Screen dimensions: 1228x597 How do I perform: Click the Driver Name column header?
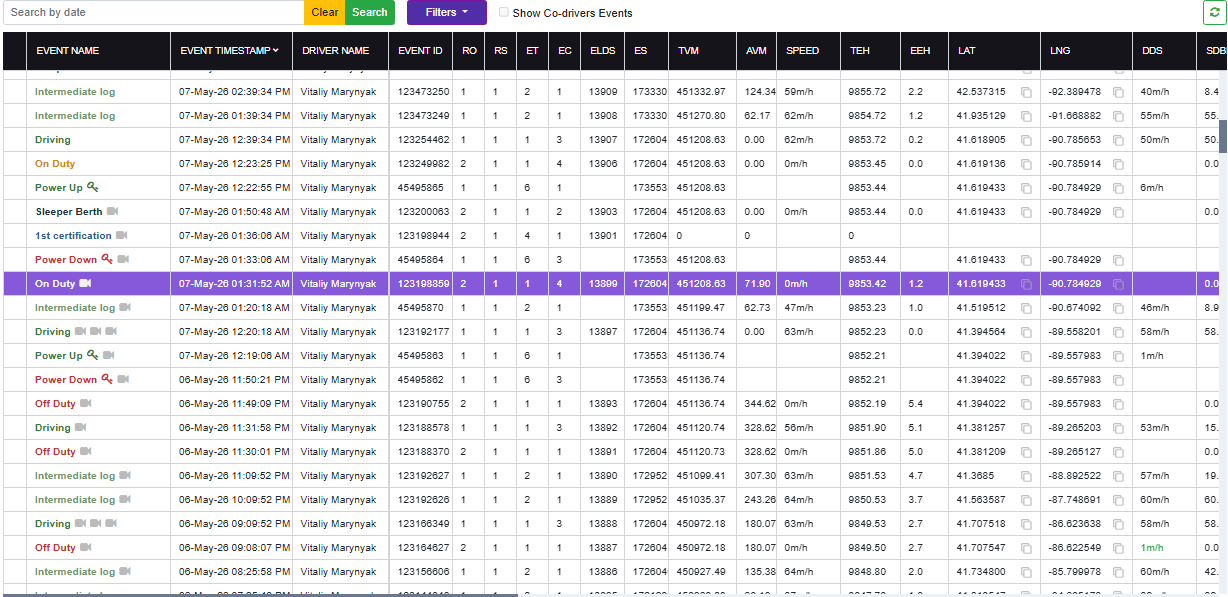point(336,51)
